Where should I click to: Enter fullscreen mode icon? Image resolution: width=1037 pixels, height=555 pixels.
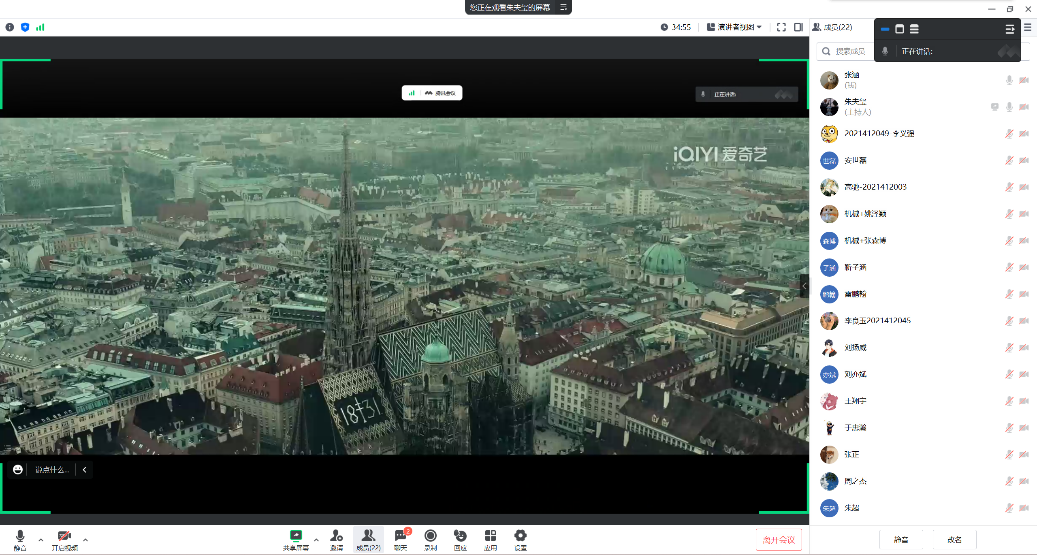(x=782, y=27)
